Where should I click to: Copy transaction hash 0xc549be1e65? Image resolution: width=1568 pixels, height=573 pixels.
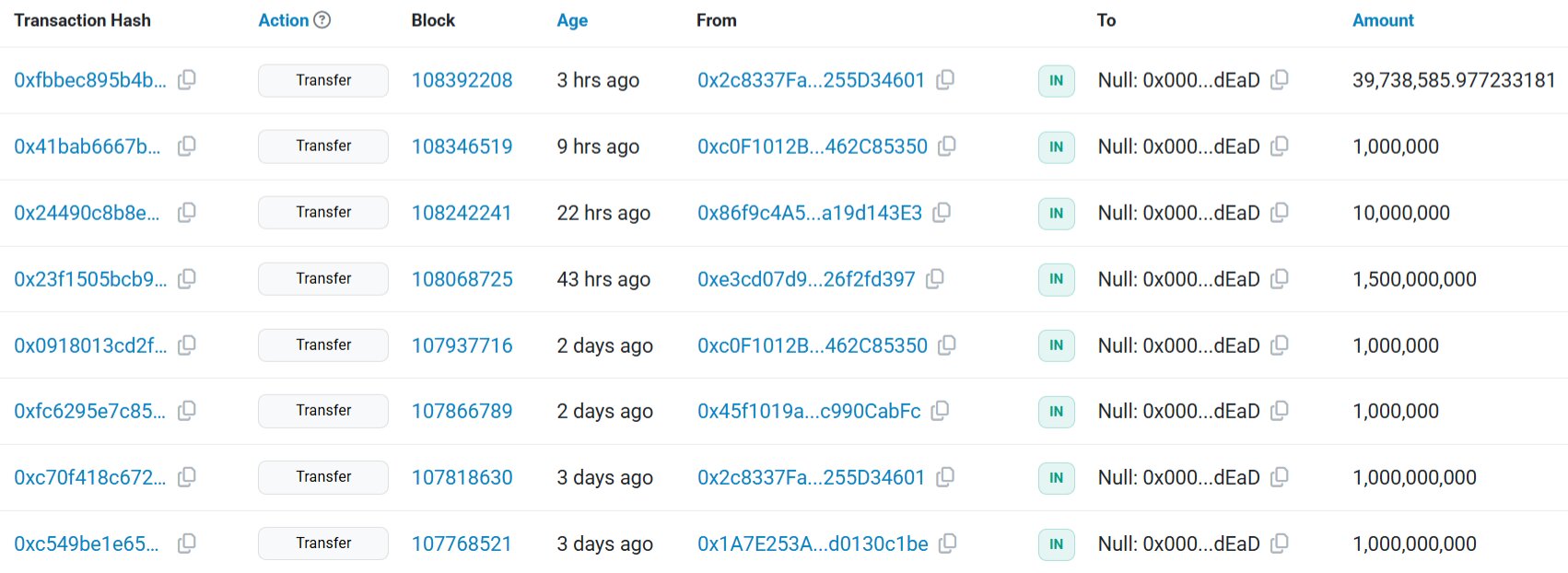coord(186,544)
